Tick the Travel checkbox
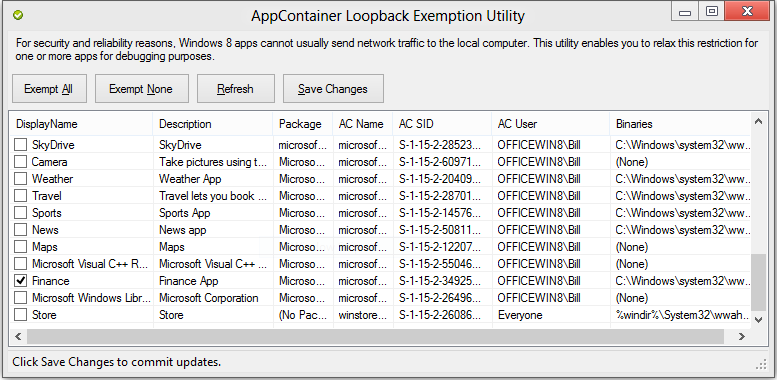777x380 pixels. pos(20,196)
